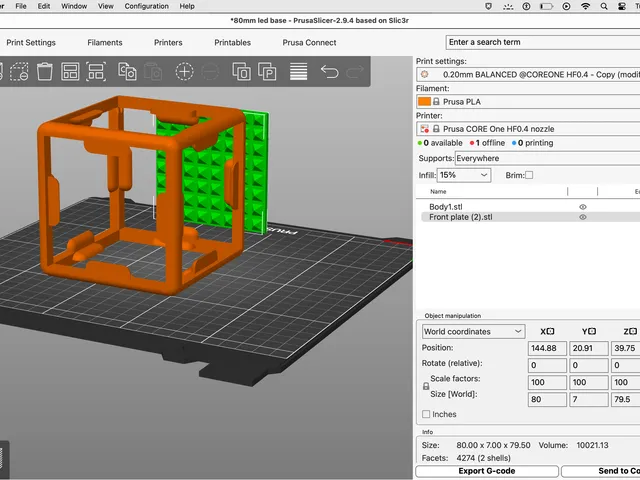Click the Copy toolbar icon

point(127,71)
